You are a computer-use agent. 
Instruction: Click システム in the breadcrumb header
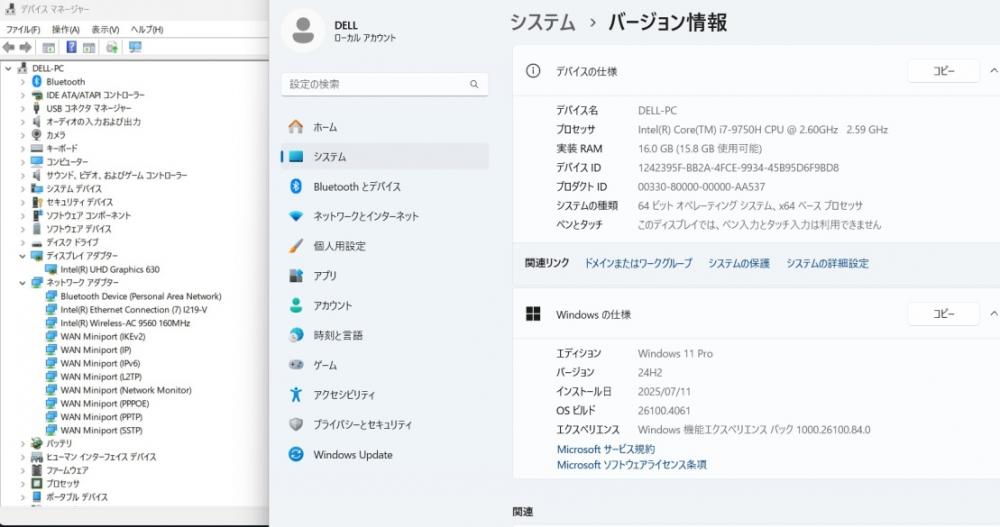pos(543,22)
